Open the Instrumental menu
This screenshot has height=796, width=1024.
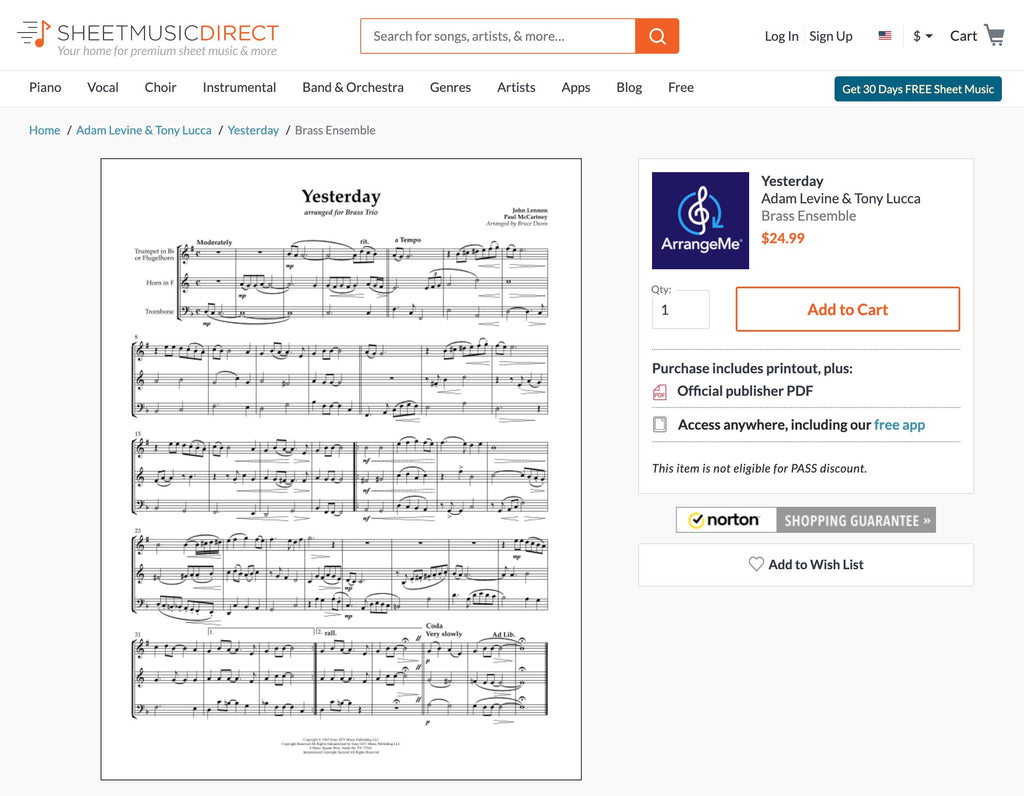(x=239, y=87)
